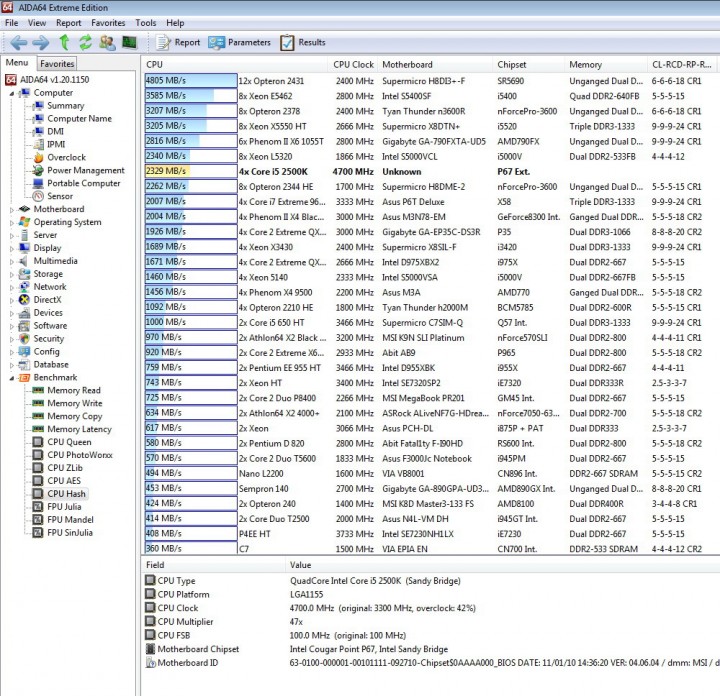Switch to the Favorites tab
The width and height of the screenshot is (720, 696).
coord(57,64)
